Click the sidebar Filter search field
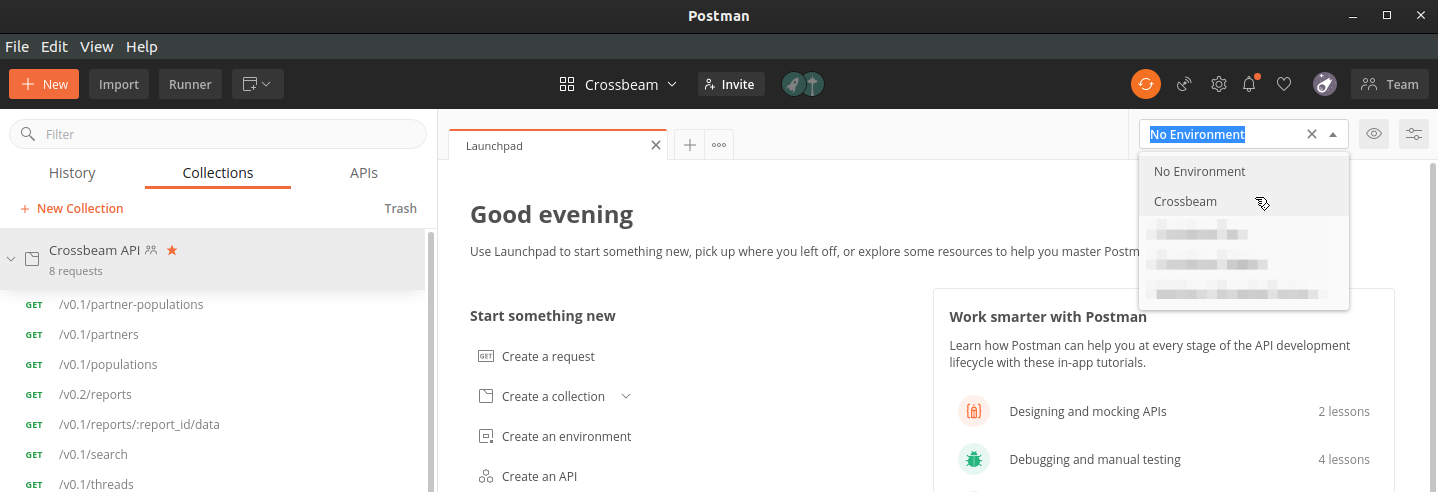Image resolution: width=1438 pixels, height=492 pixels. (218, 134)
